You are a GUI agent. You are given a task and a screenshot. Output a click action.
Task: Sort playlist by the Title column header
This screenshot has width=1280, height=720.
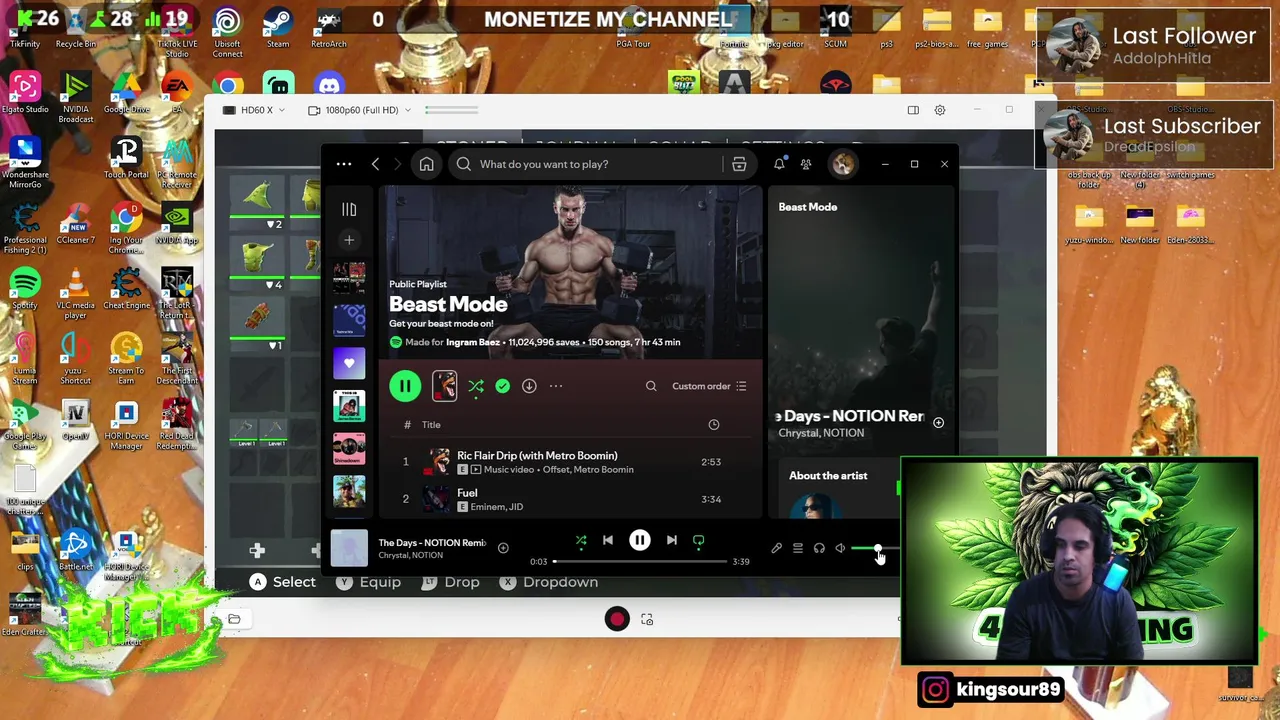click(x=431, y=425)
